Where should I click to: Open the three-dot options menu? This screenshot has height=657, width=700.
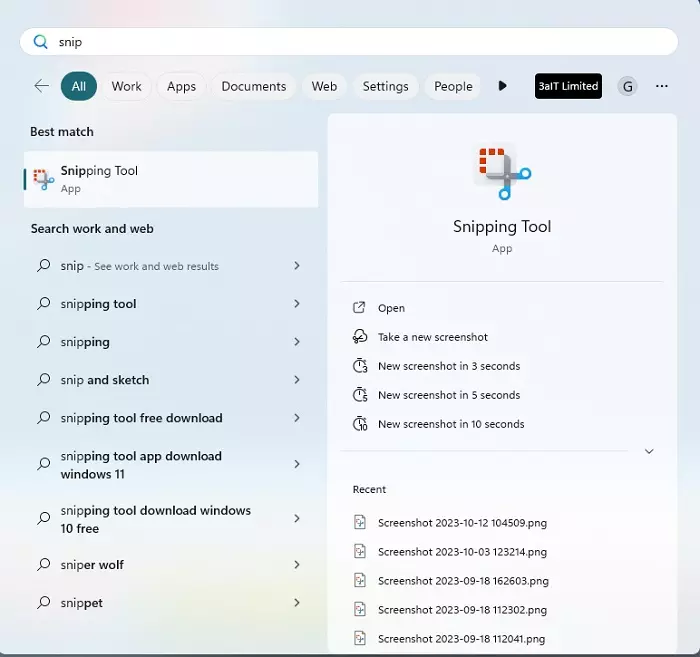pos(662,86)
